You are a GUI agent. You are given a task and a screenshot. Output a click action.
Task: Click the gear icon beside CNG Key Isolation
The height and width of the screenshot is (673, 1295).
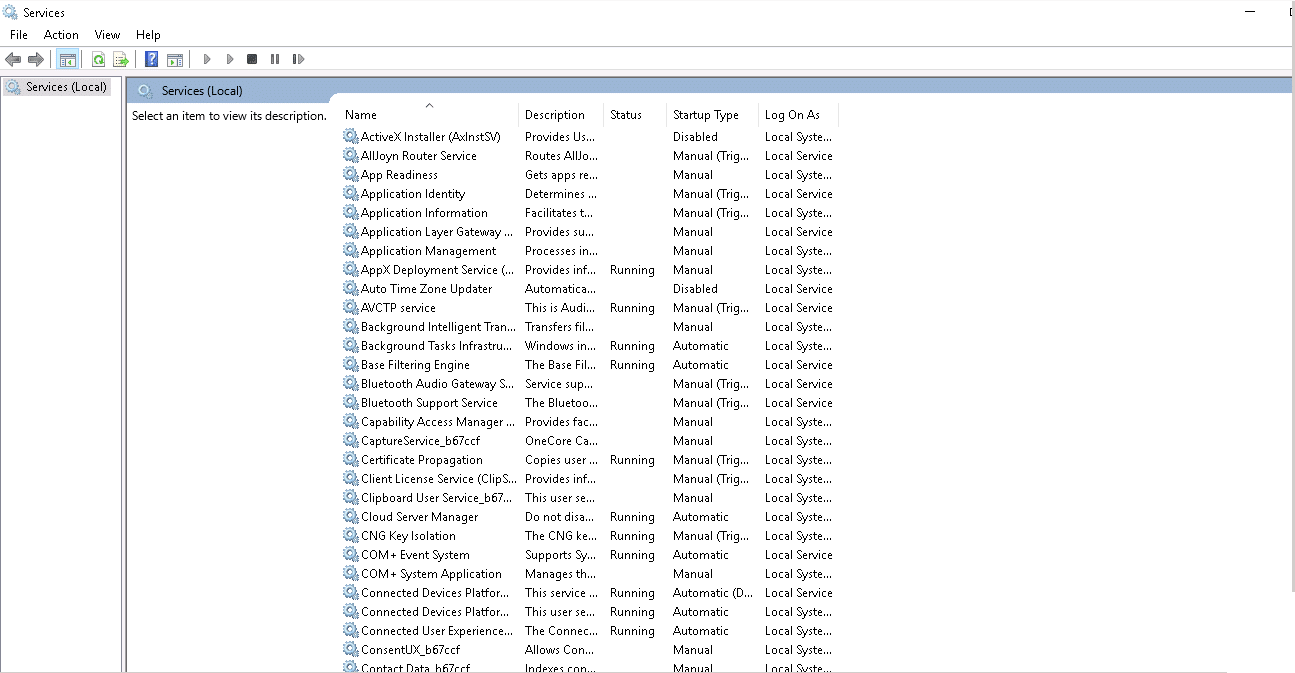(x=350, y=535)
